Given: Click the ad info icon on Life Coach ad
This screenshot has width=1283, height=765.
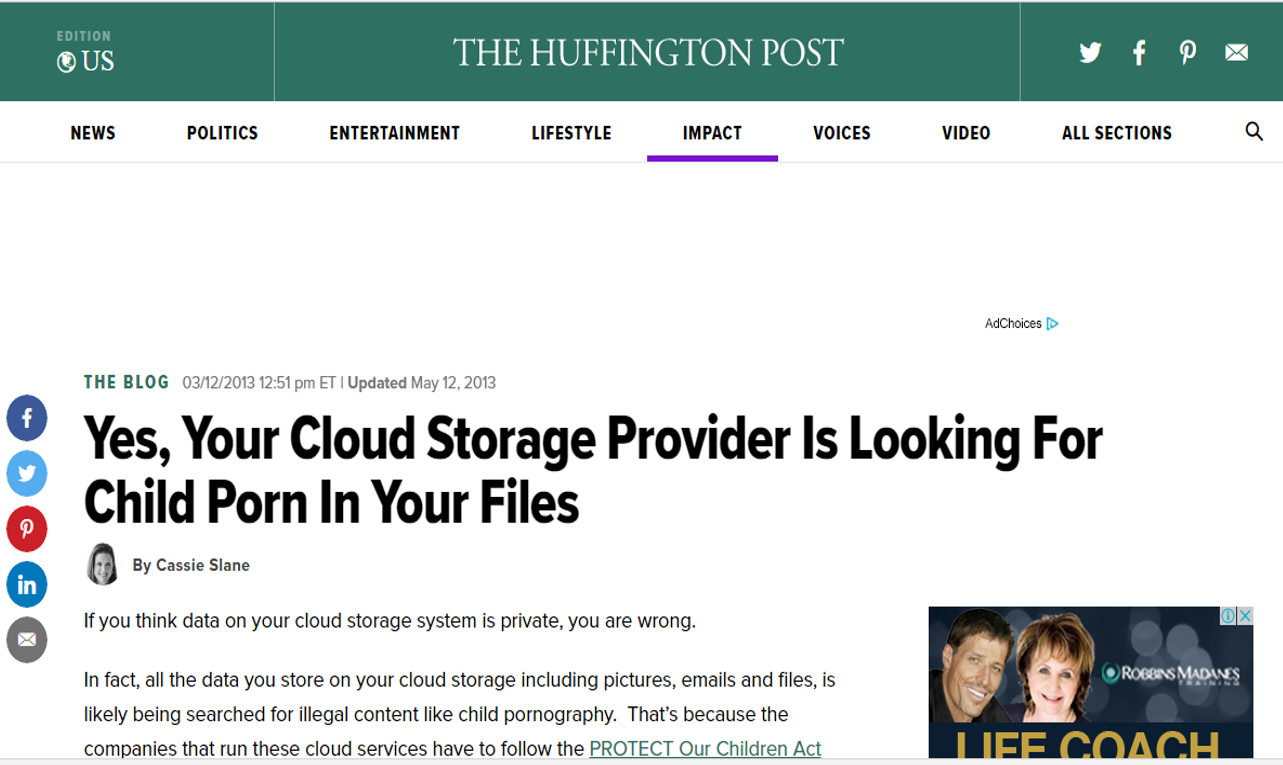Looking at the screenshot, I should pyautogui.click(x=1228, y=616).
